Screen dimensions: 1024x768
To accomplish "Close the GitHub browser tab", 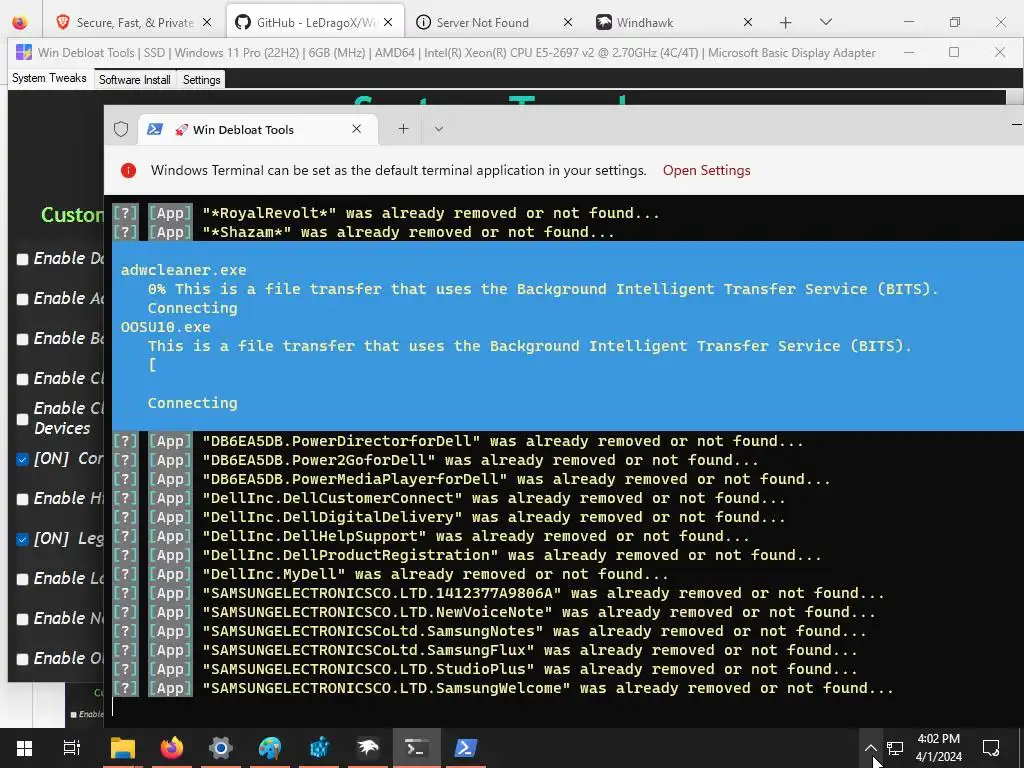I will [388, 22].
